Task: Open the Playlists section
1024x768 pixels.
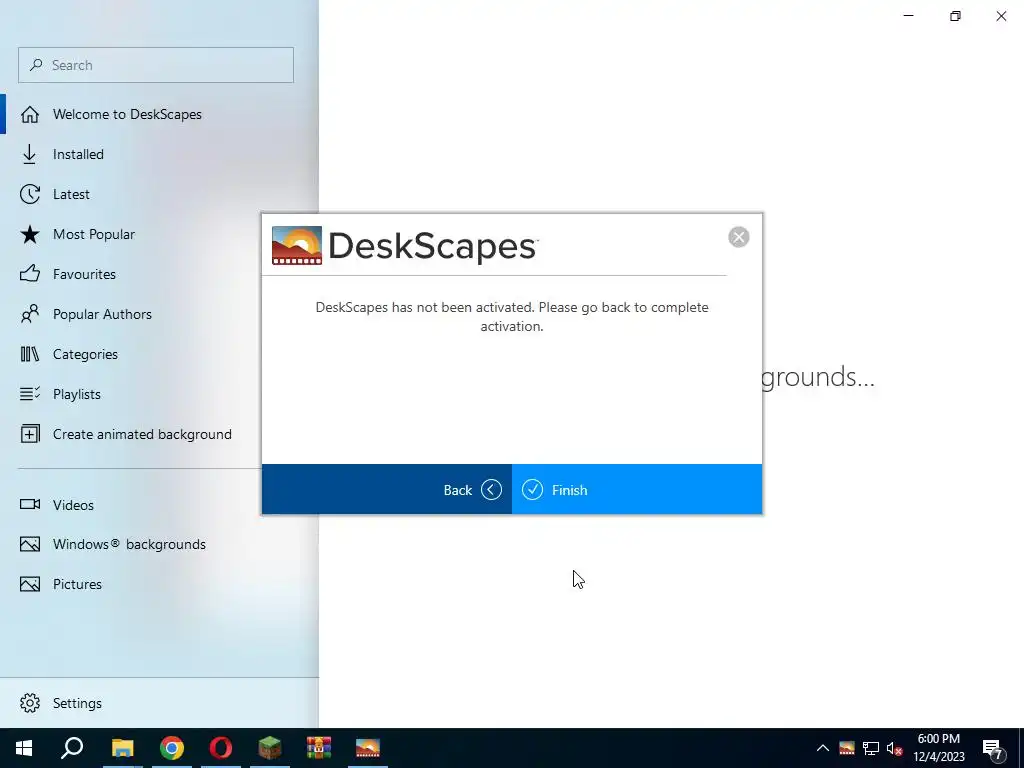Action: (76, 394)
